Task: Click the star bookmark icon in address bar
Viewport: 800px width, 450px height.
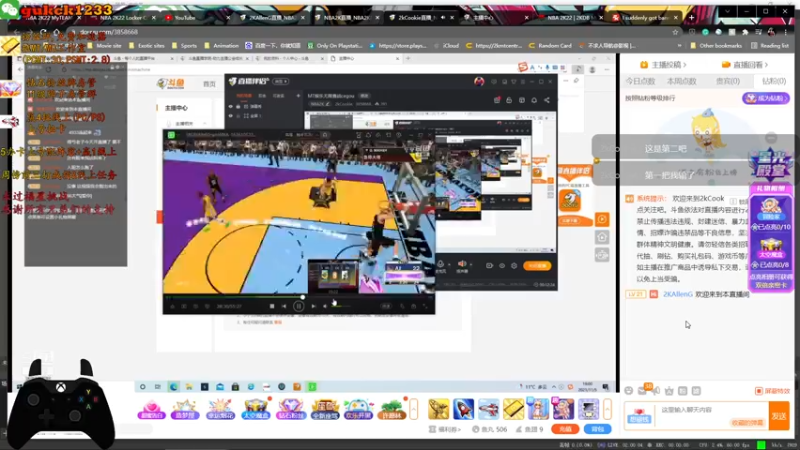Action: (675, 32)
